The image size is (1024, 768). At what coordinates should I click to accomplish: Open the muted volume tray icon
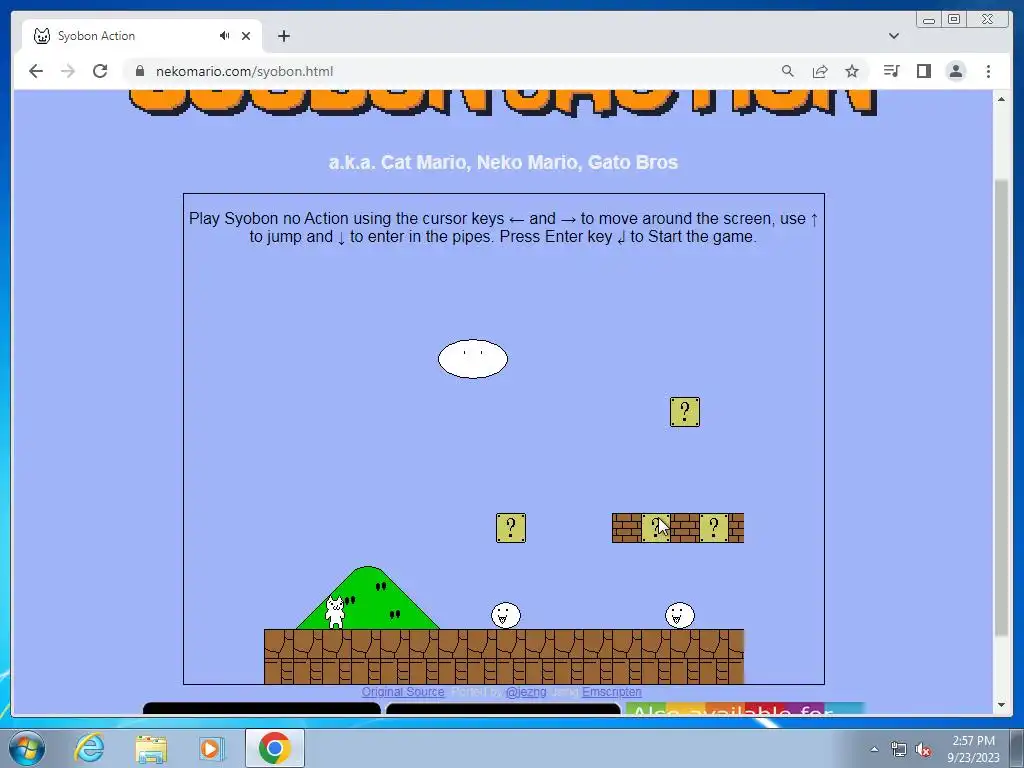923,749
